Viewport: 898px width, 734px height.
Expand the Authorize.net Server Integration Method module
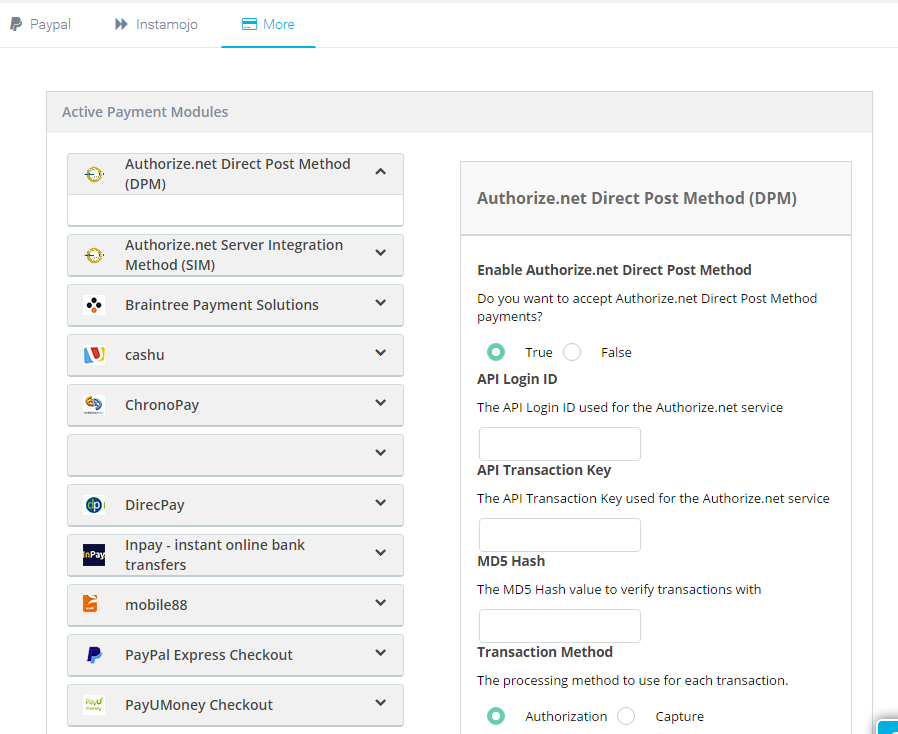[x=380, y=252]
